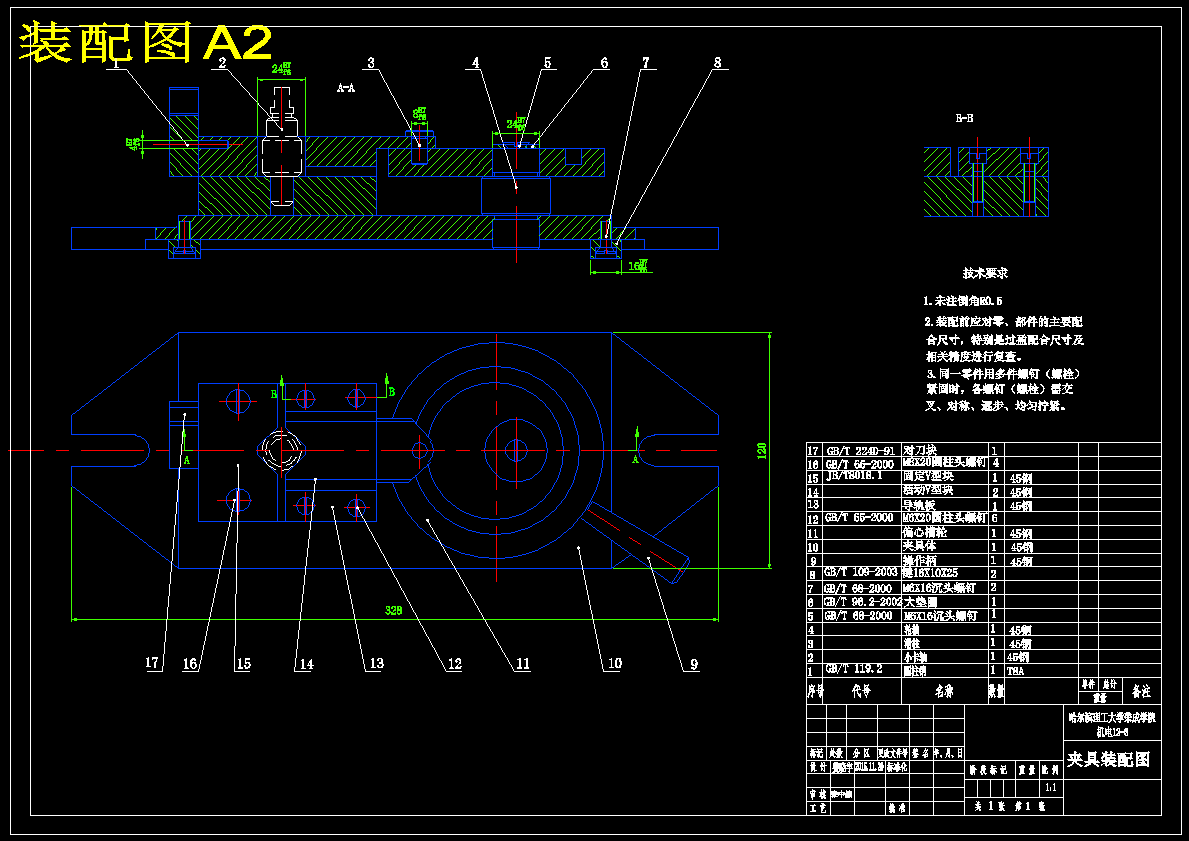The image size is (1189, 841).
Task: Click the '审核' title block cell
Action: pyautogui.click(x=817, y=795)
